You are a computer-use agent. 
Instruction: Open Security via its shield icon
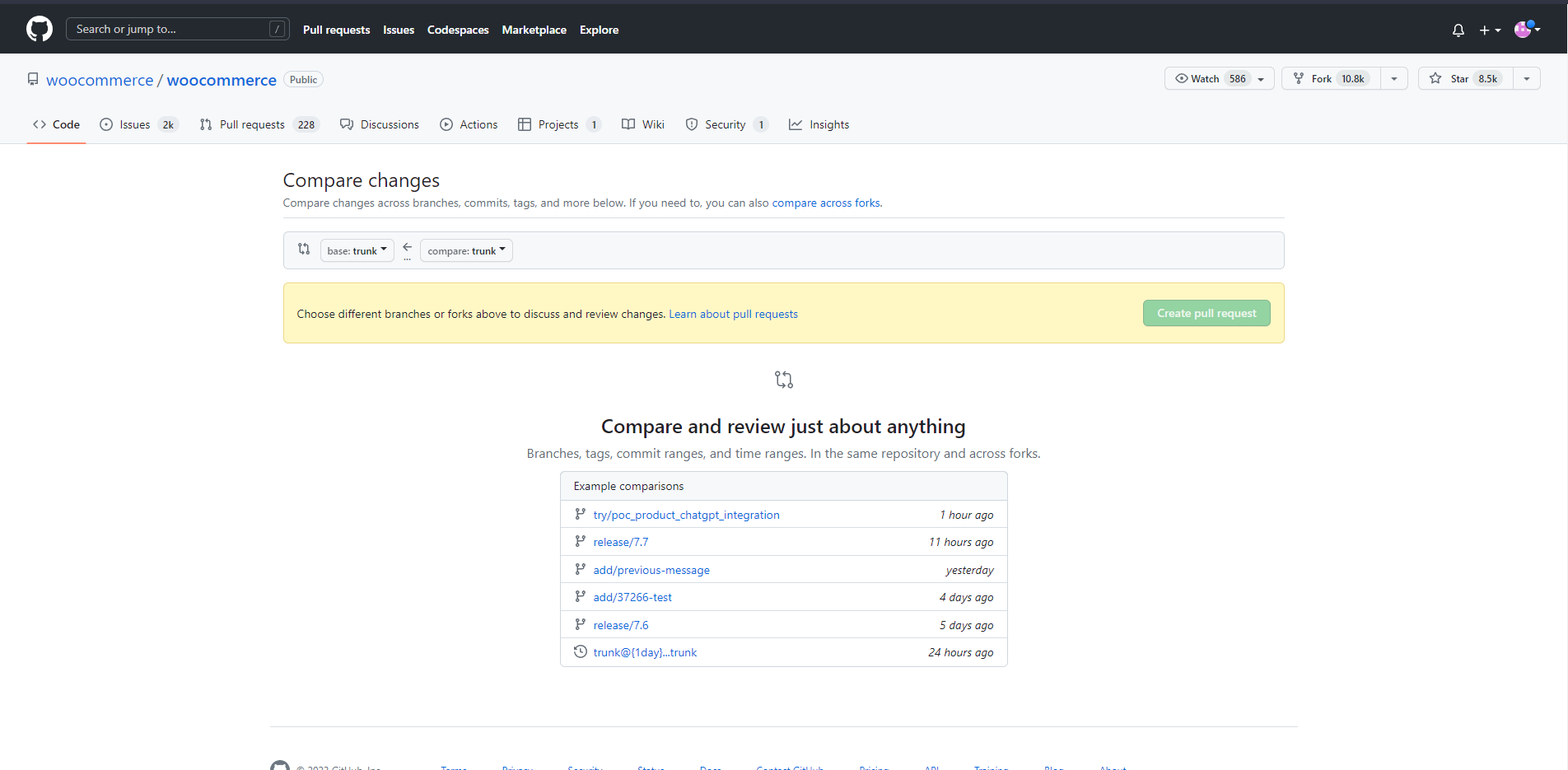point(691,124)
